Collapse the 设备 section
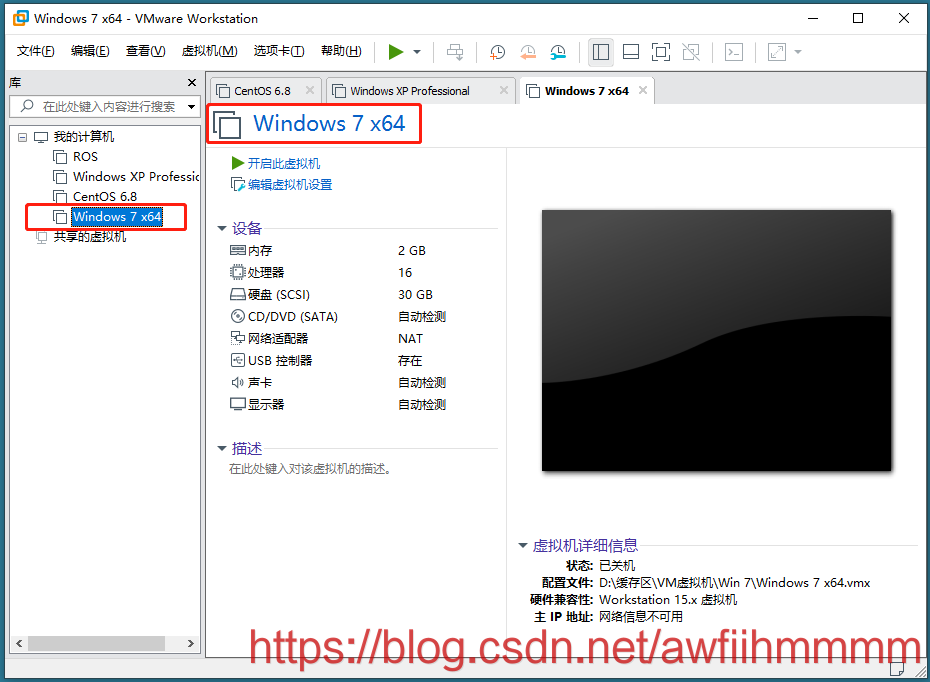The image size is (930, 682). [x=222, y=228]
